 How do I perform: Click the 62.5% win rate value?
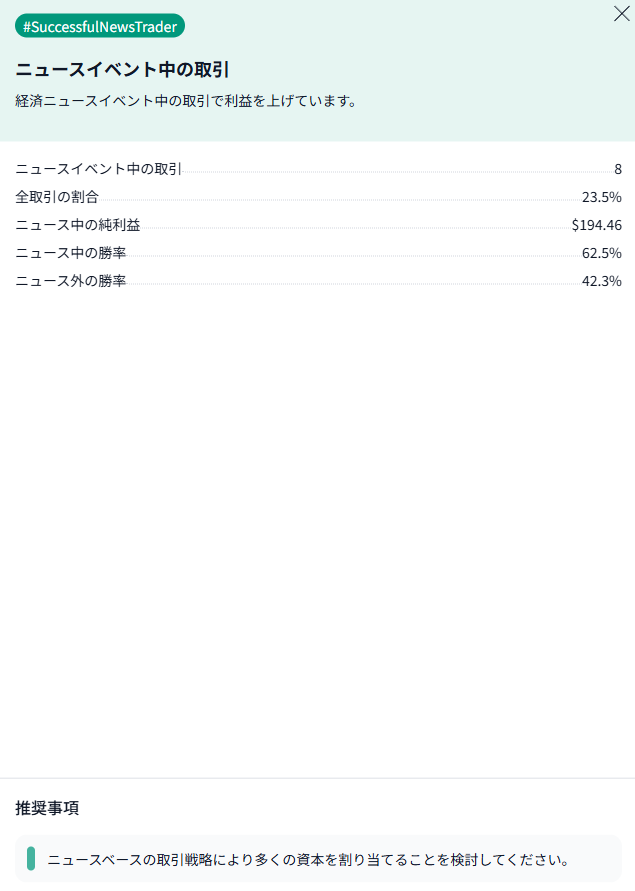click(601, 253)
